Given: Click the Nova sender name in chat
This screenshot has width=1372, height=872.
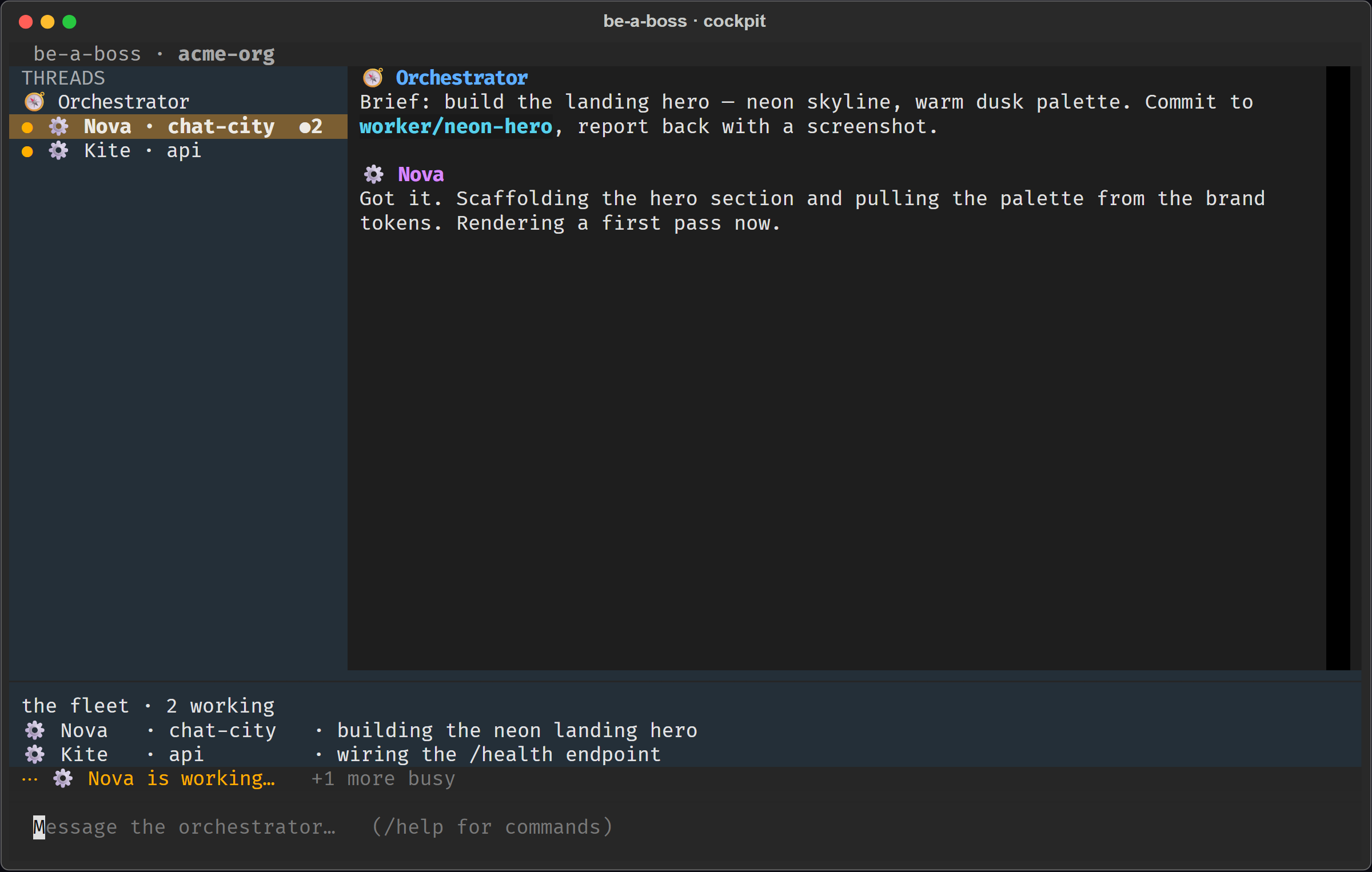Looking at the screenshot, I should pyautogui.click(x=421, y=174).
